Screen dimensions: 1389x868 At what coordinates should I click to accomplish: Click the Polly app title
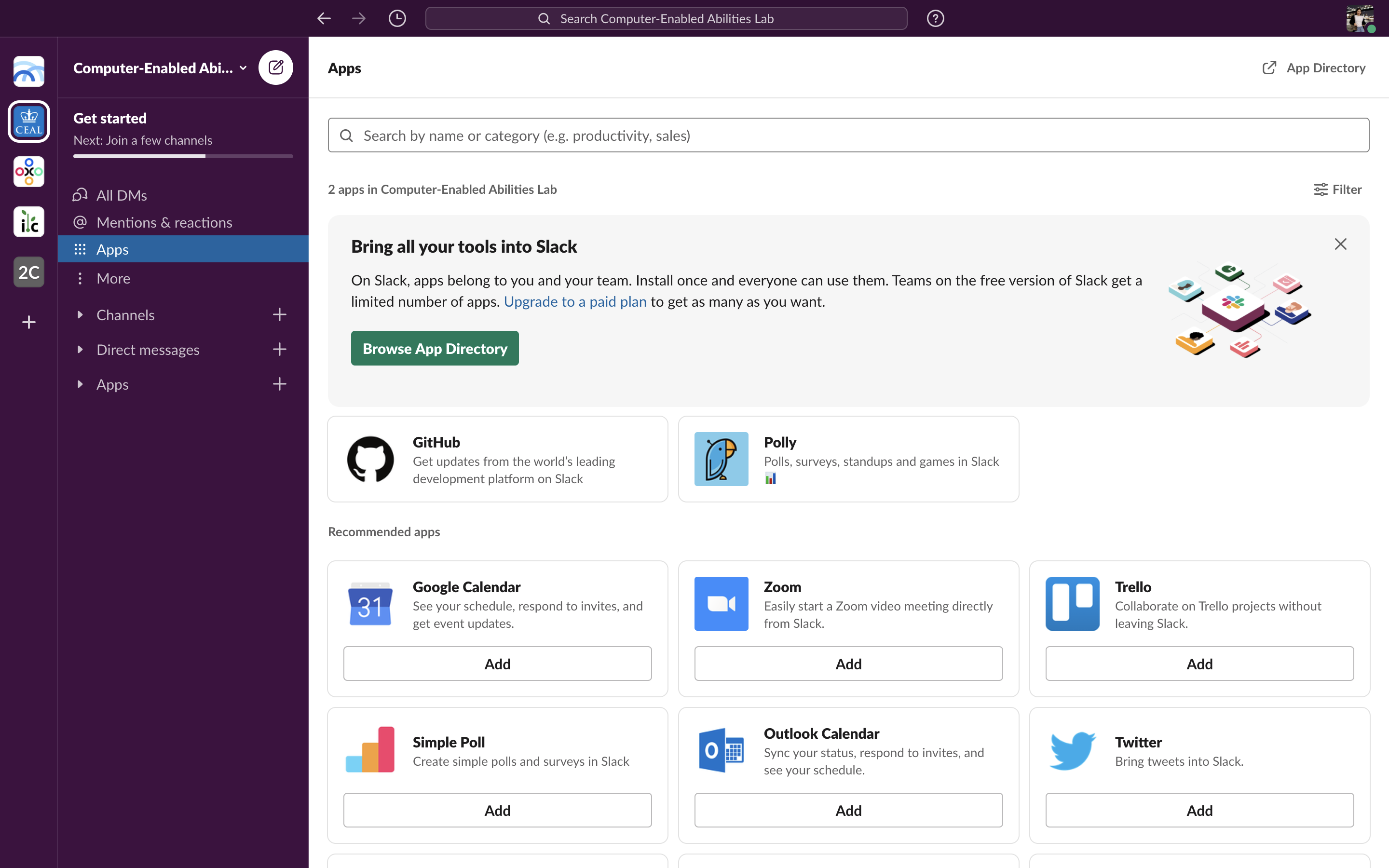780,442
